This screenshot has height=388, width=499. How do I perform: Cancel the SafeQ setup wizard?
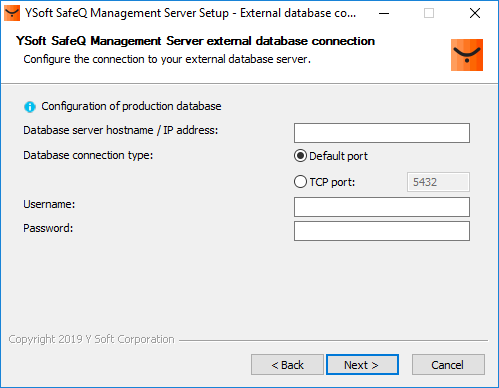[x=448, y=365]
